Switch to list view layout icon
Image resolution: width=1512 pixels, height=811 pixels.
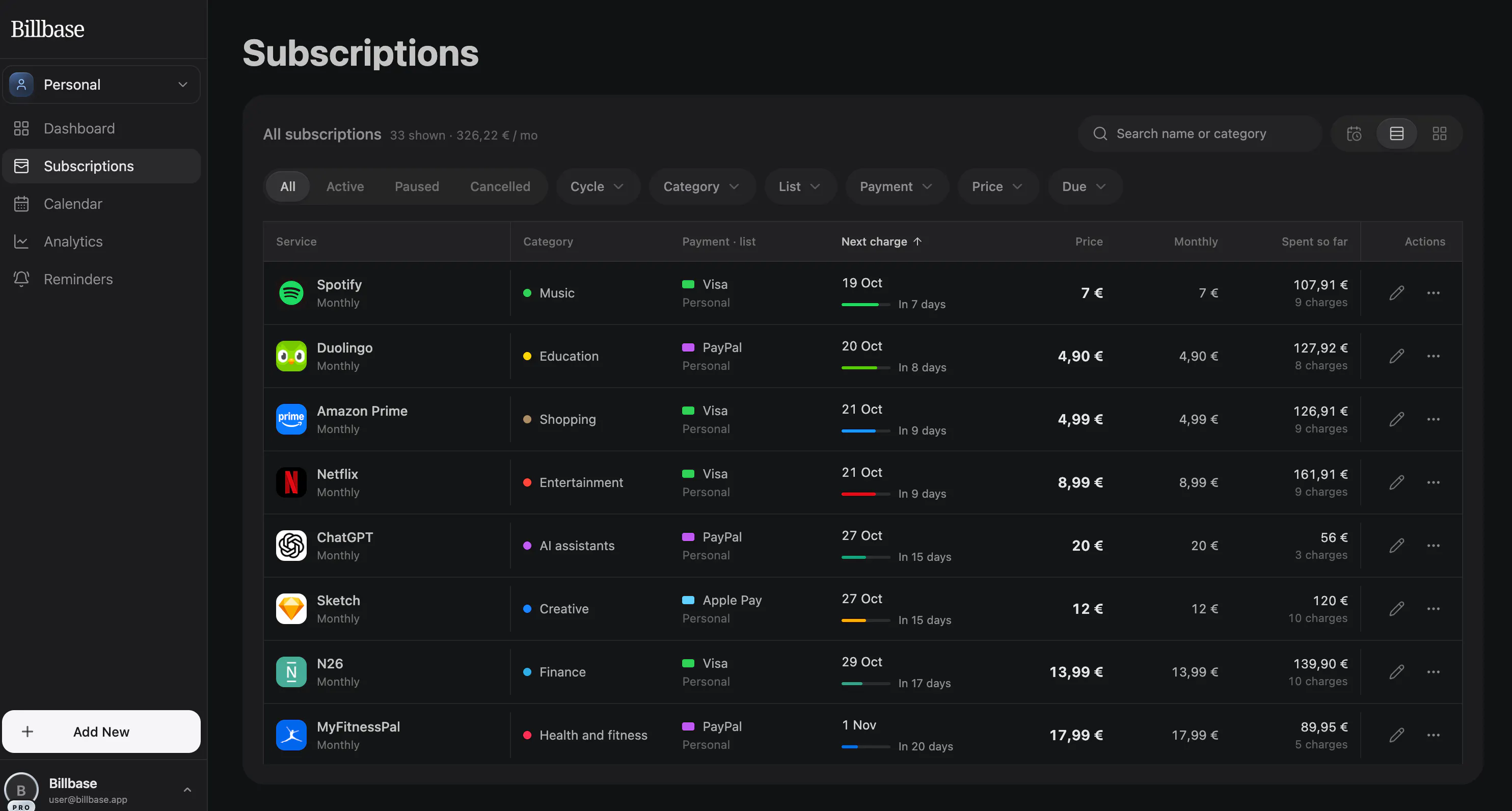pyautogui.click(x=1397, y=134)
